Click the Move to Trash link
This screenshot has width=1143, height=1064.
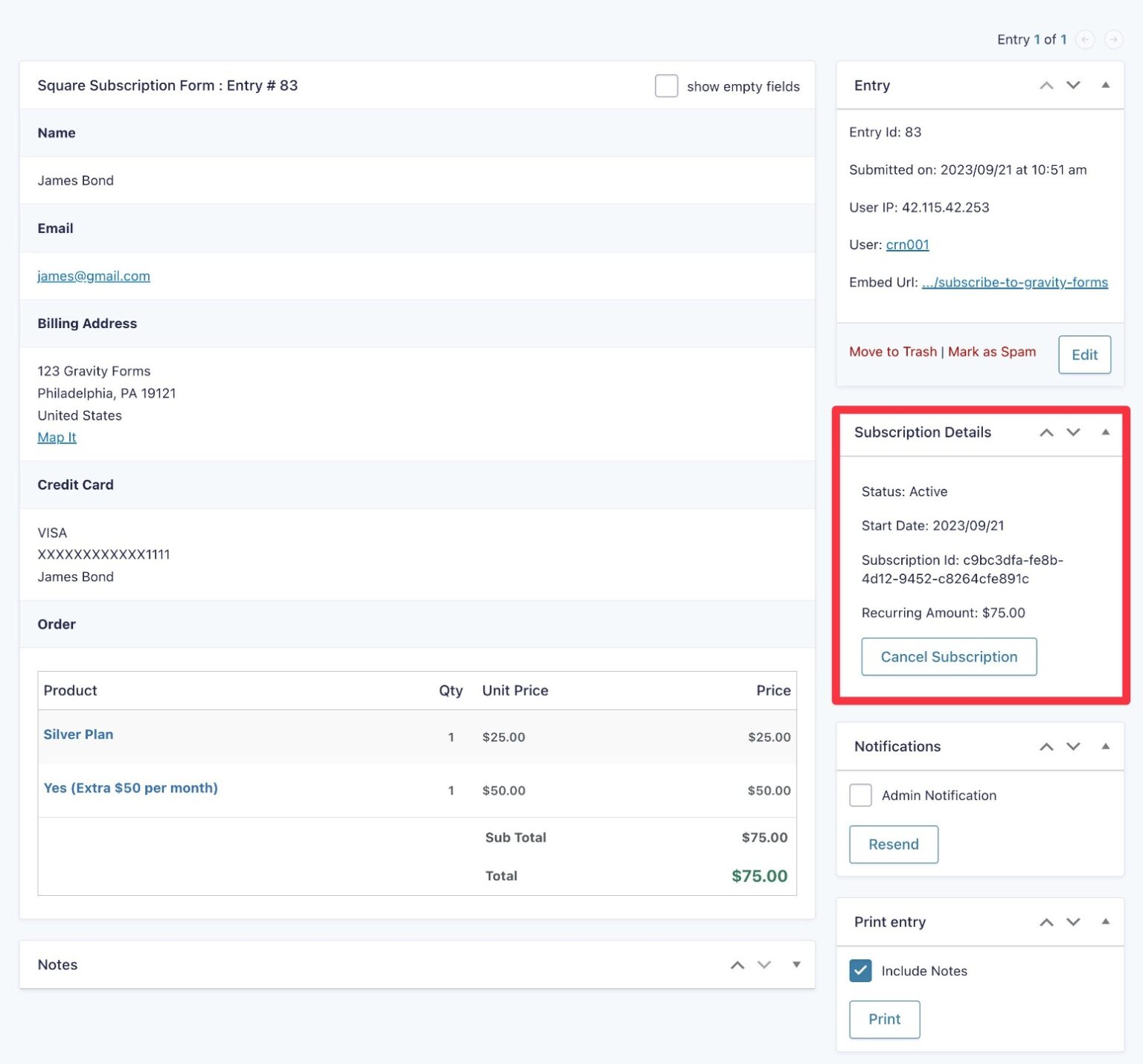pos(893,351)
